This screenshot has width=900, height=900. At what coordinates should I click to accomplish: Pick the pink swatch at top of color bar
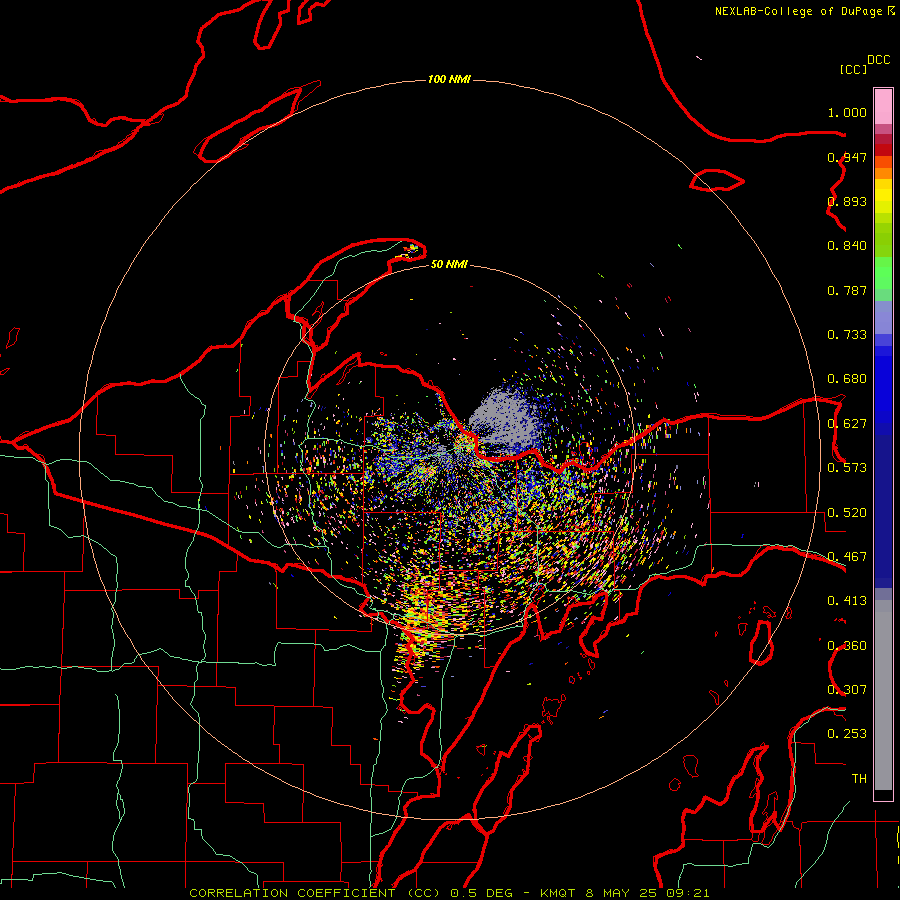tap(883, 106)
